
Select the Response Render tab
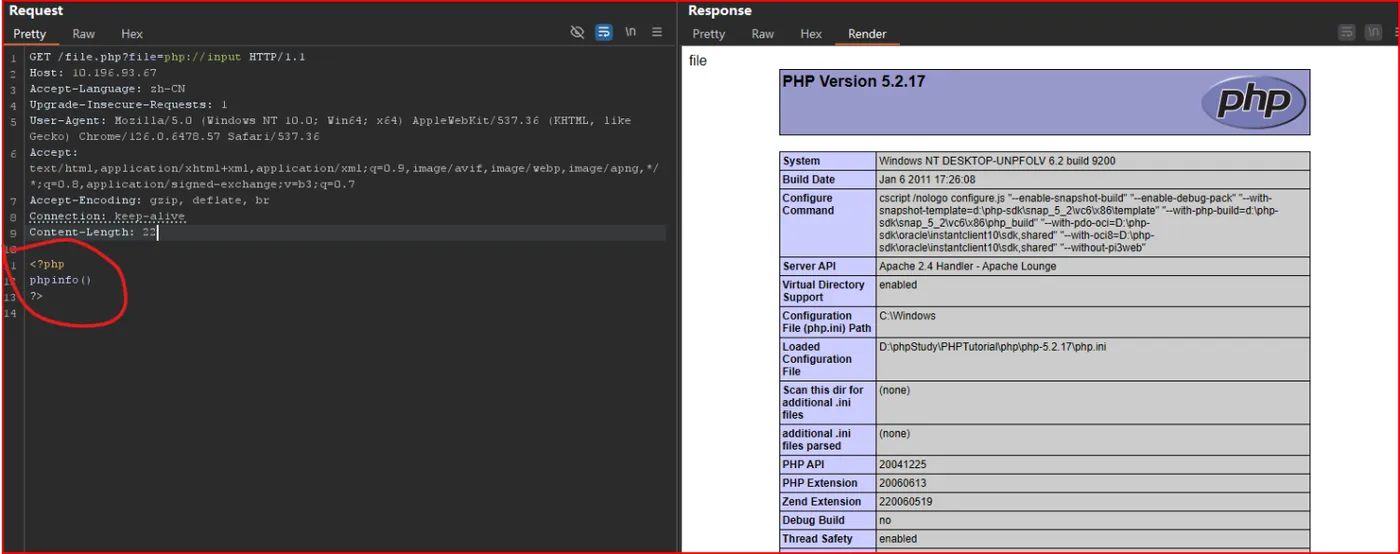pyautogui.click(x=867, y=34)
